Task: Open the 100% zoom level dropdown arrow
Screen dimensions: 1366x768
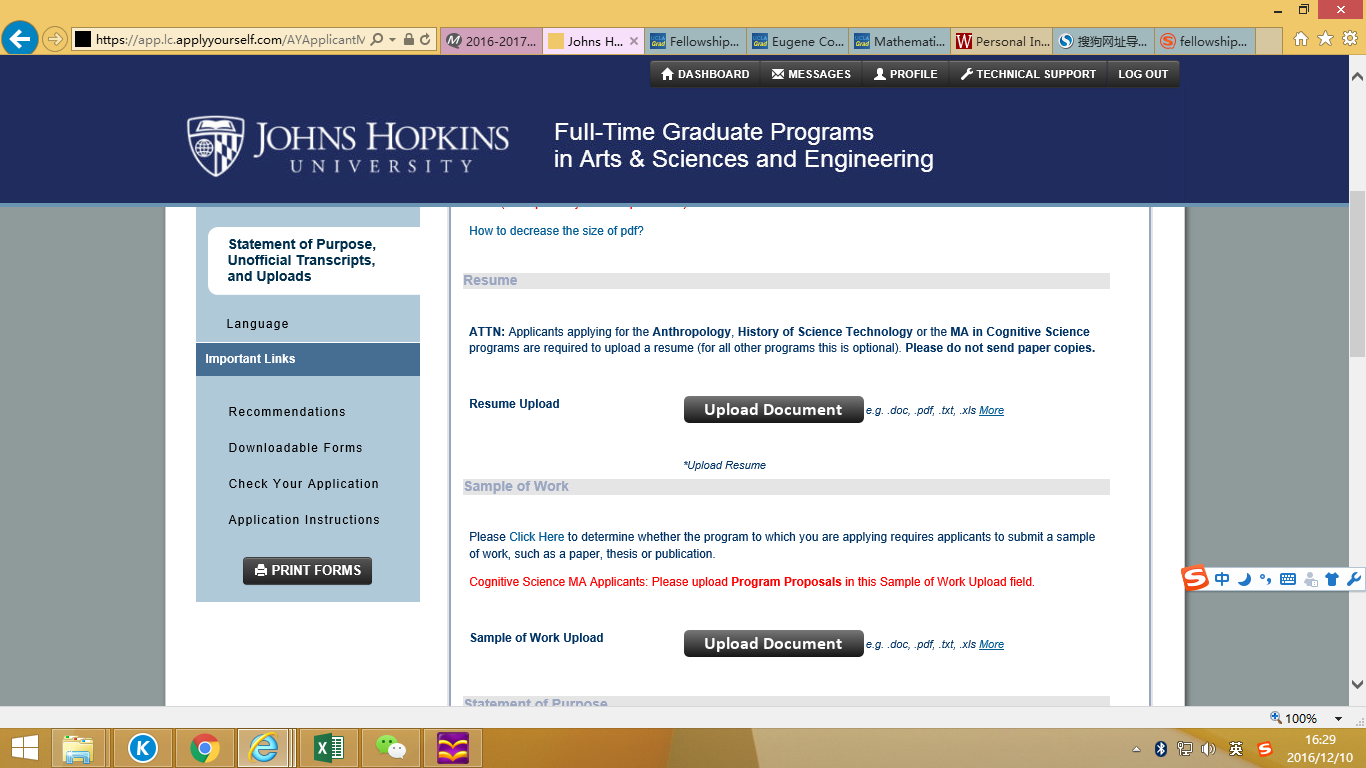Action: pyautogui.click(x=1338, y=719)
